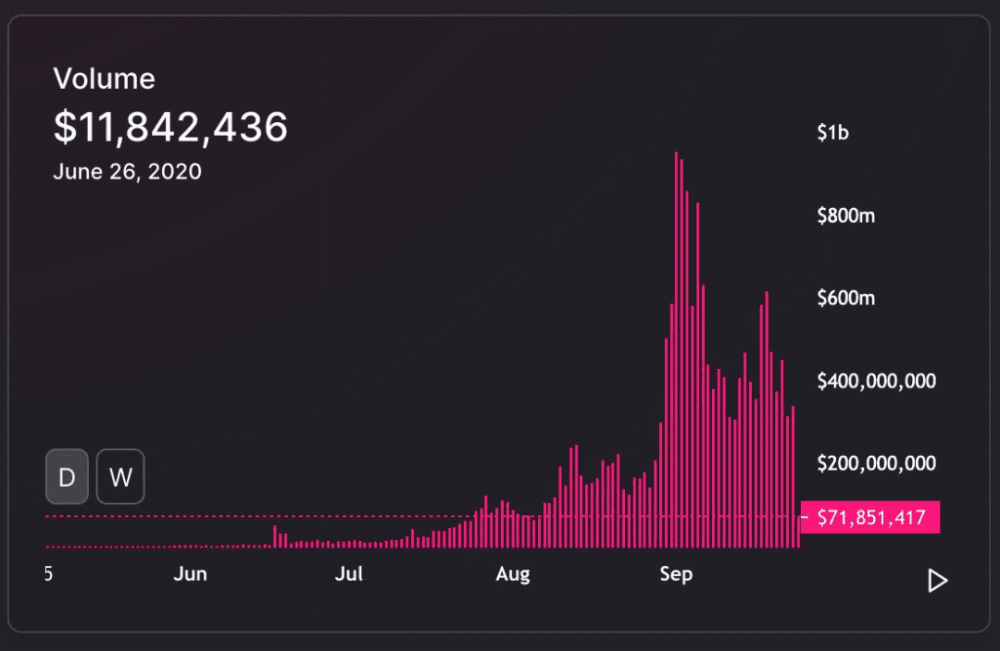The image size is (1000, 651).
Task: Click the Volume chart title
Action: coord(104,79)
